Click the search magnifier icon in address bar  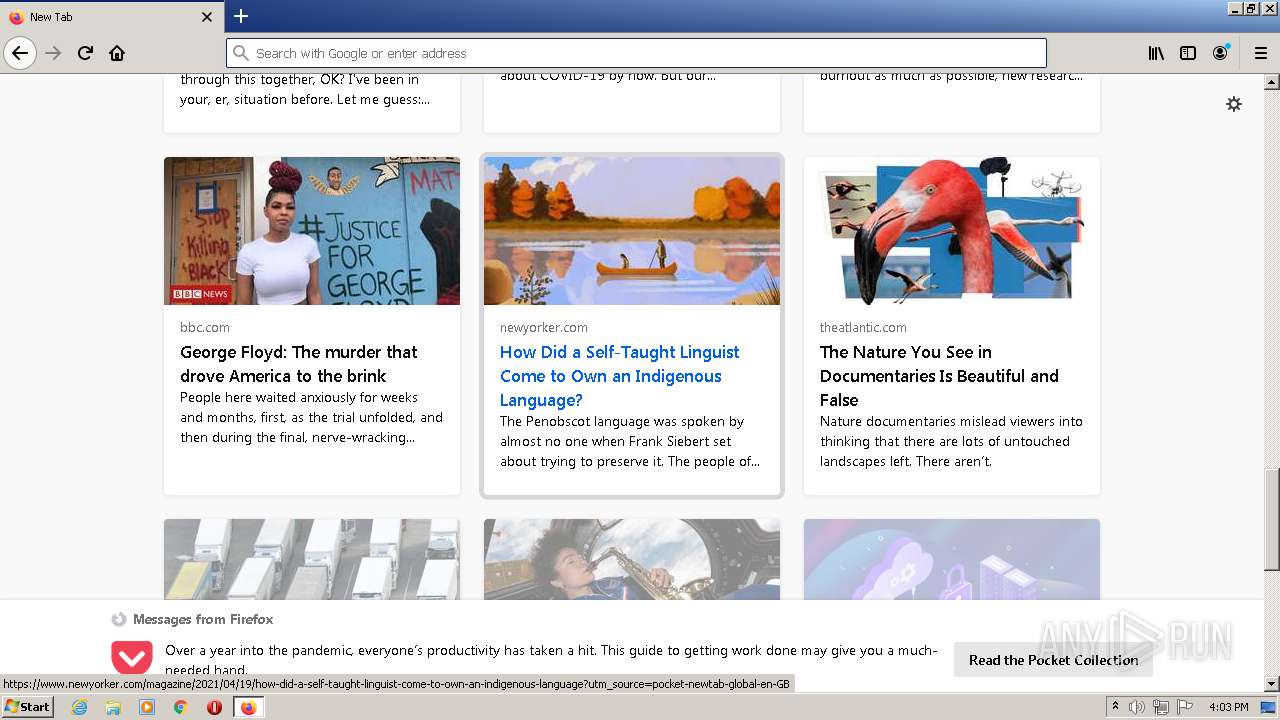pyautogui.click(x=241, y=53)
